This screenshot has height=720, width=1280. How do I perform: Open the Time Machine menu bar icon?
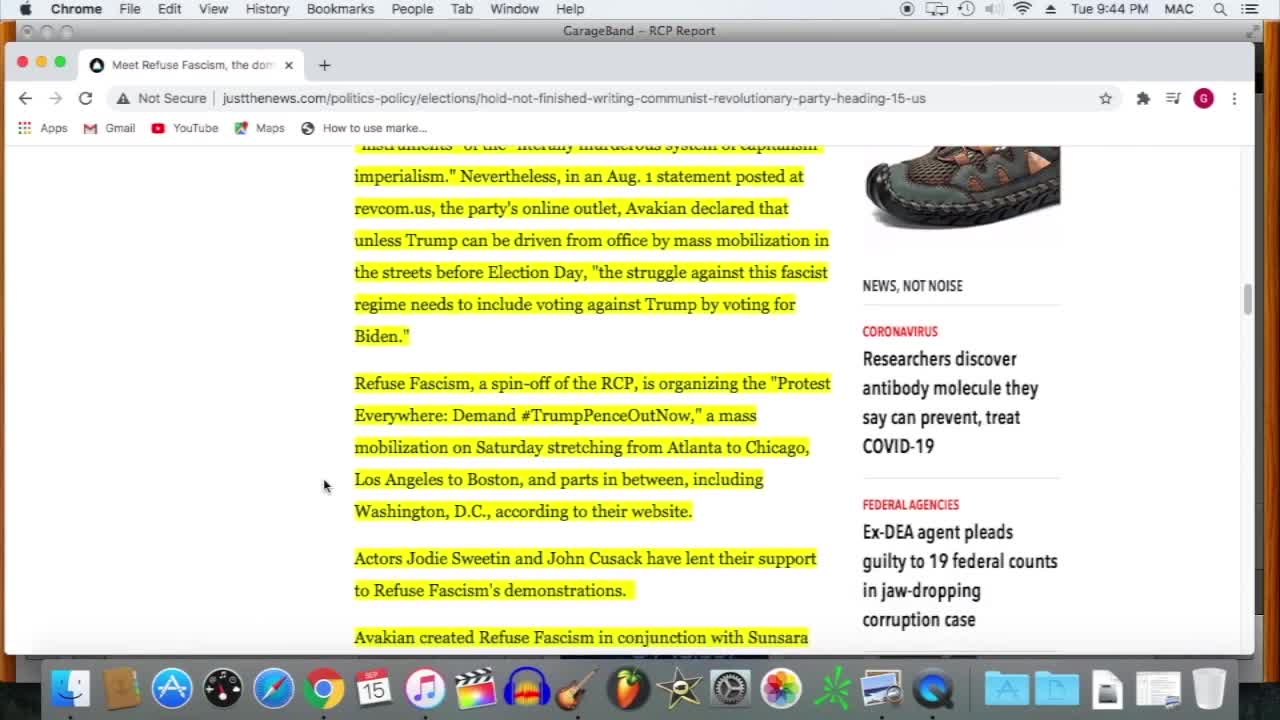[x=966, y=9]
